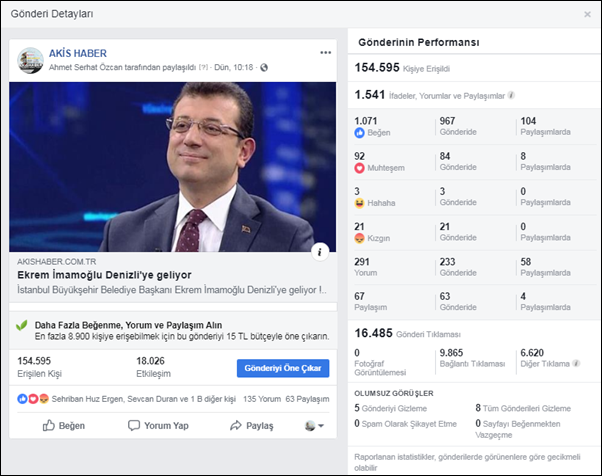Click the thumbs-up Beğen reaction icon in performance panel
The height and width of the screenshot is (476, 602).
[x=359, y=133]
